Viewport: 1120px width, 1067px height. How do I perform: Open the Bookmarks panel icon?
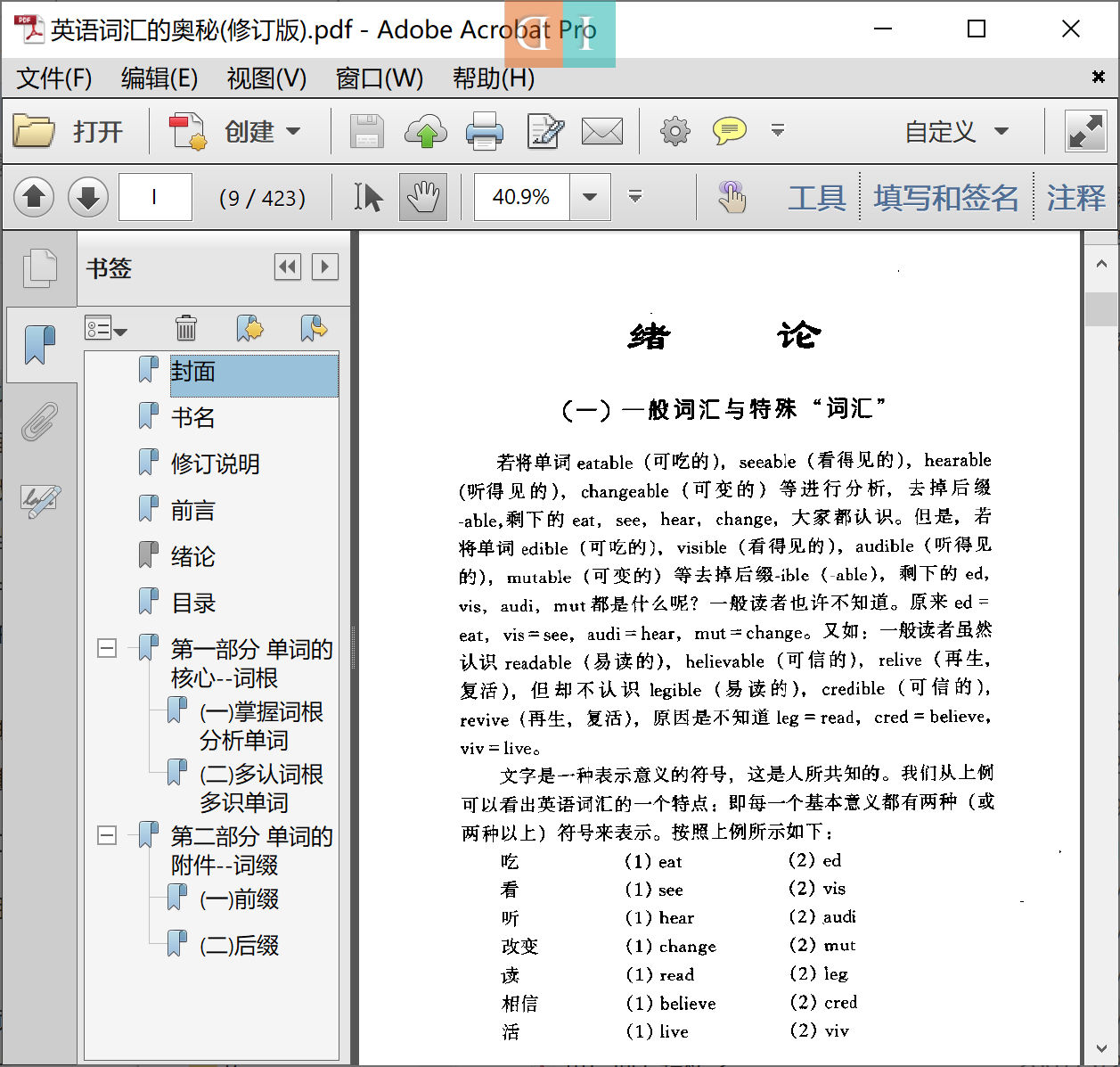[x=39, y=345]
